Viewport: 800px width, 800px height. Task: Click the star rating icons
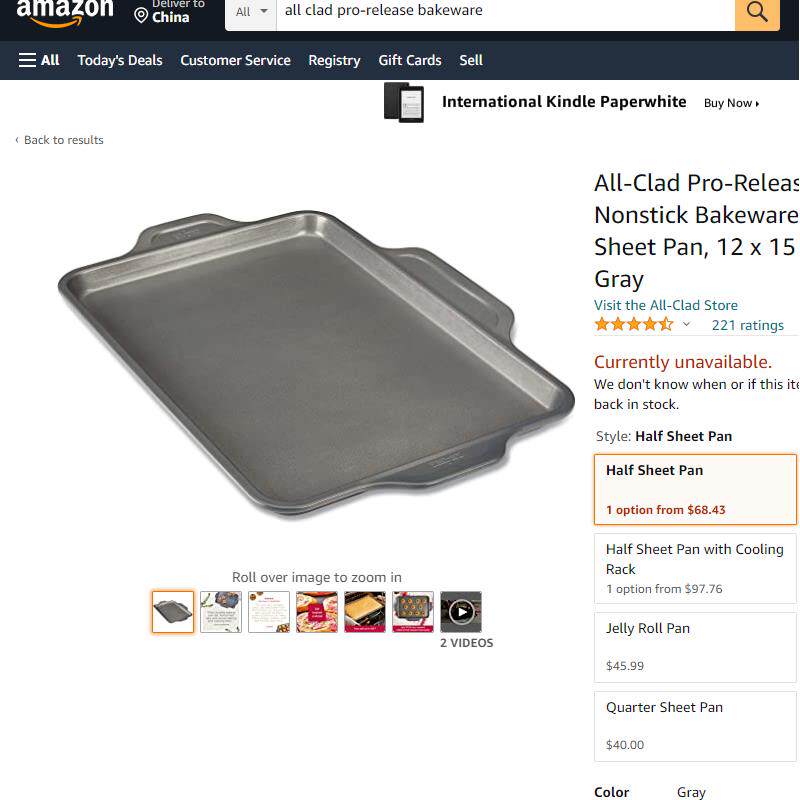634,324
